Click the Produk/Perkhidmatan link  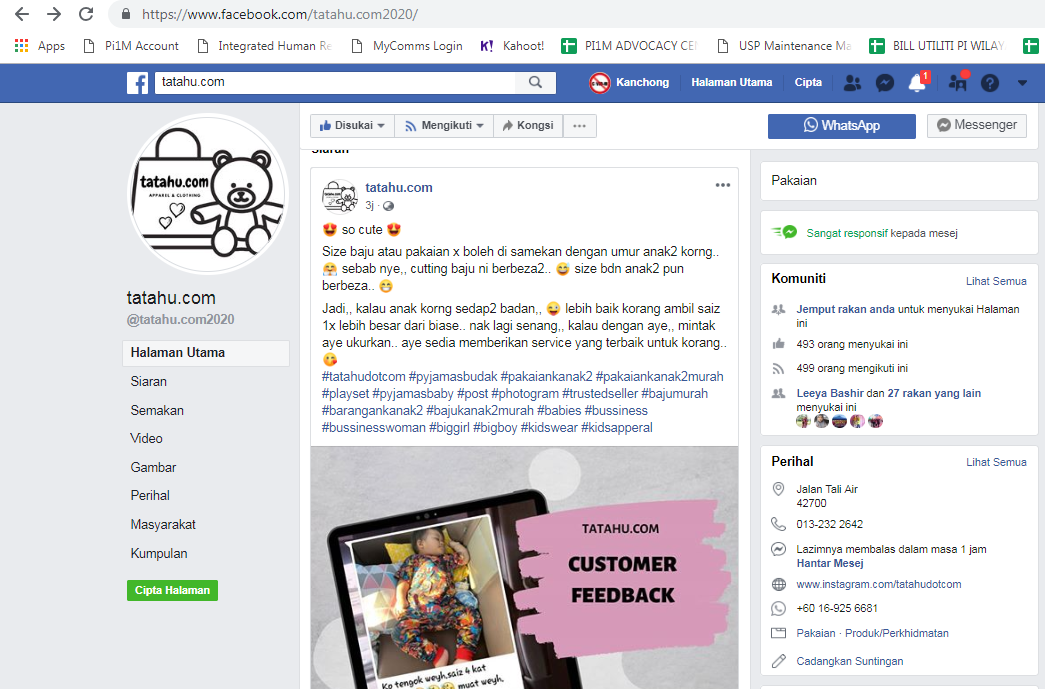click(x=897, y=633)
